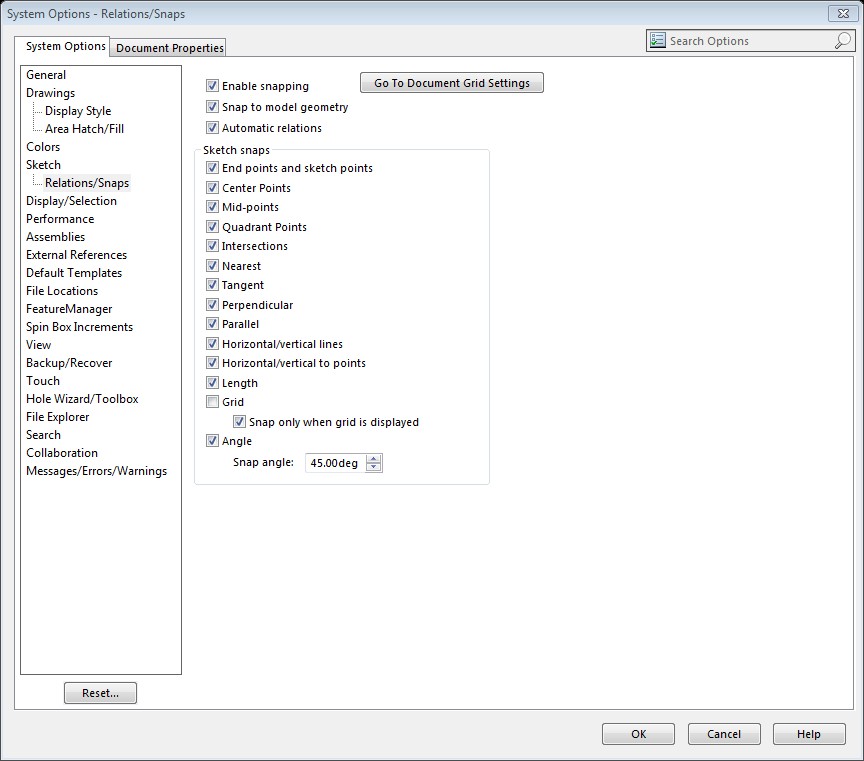
Task: Click the Search Options list icon
Action: (x=658, y=41)
